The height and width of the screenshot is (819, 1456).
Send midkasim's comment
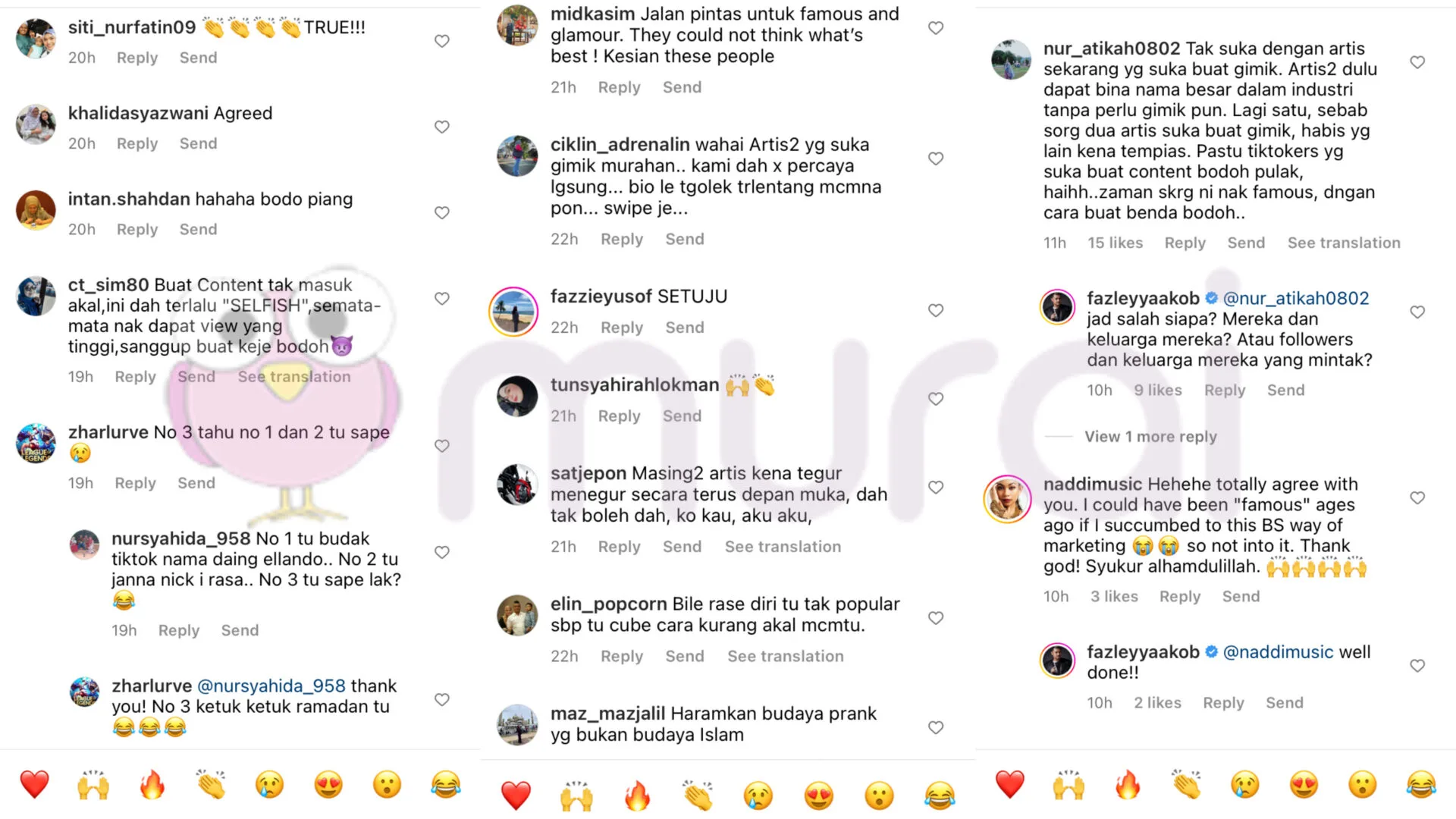point(682,87)
